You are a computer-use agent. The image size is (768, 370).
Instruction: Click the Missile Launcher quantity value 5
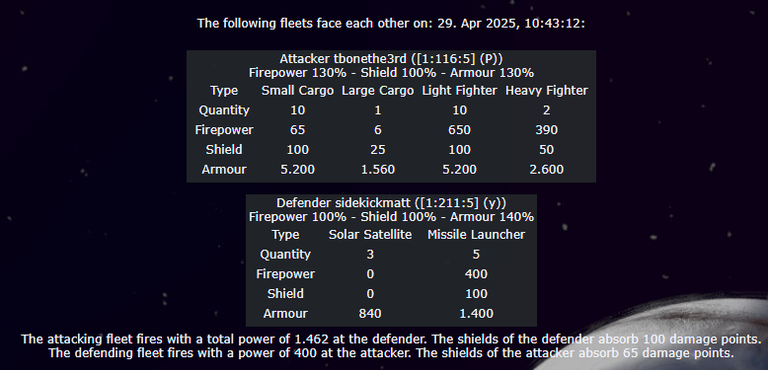point(476,254)
